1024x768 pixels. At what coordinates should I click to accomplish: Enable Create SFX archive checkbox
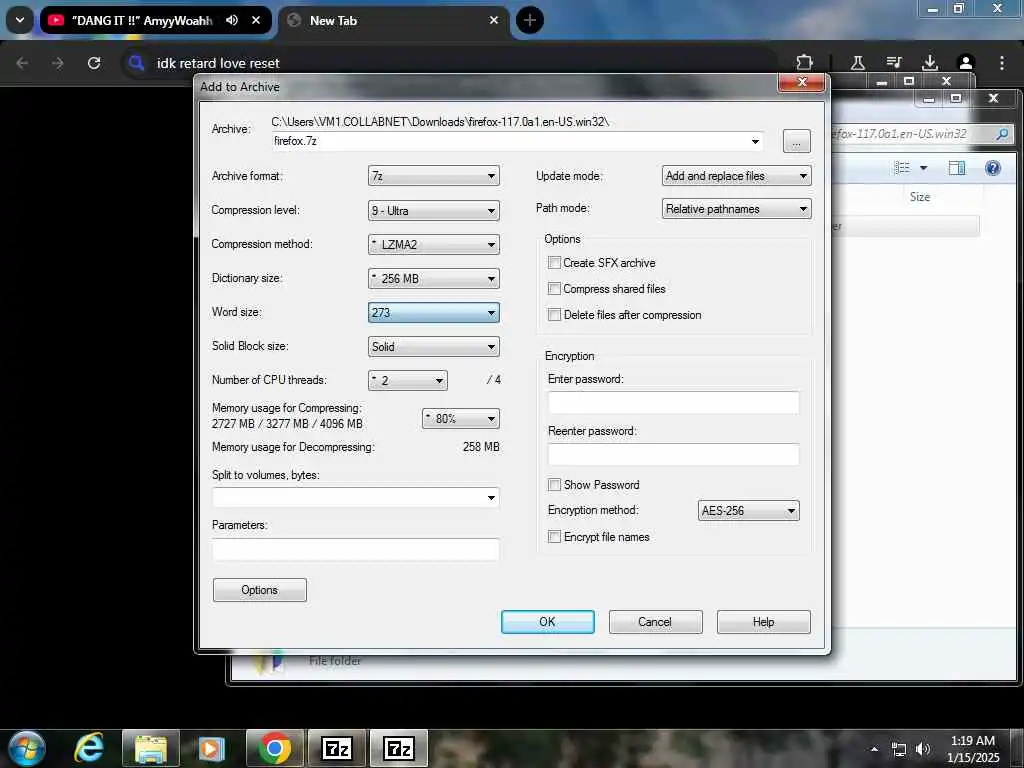(554, 263)
